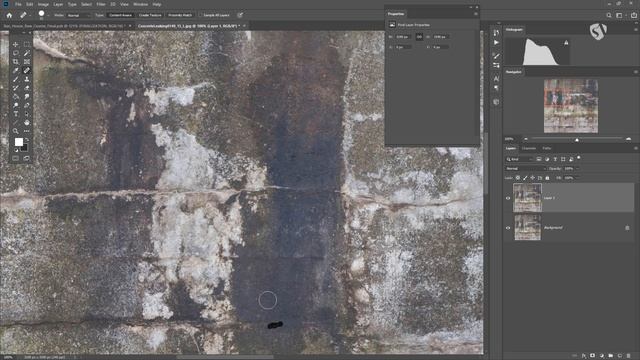640x360 pixels.
Task: Open the Filter menu
Action: click(x=101, y=4)
